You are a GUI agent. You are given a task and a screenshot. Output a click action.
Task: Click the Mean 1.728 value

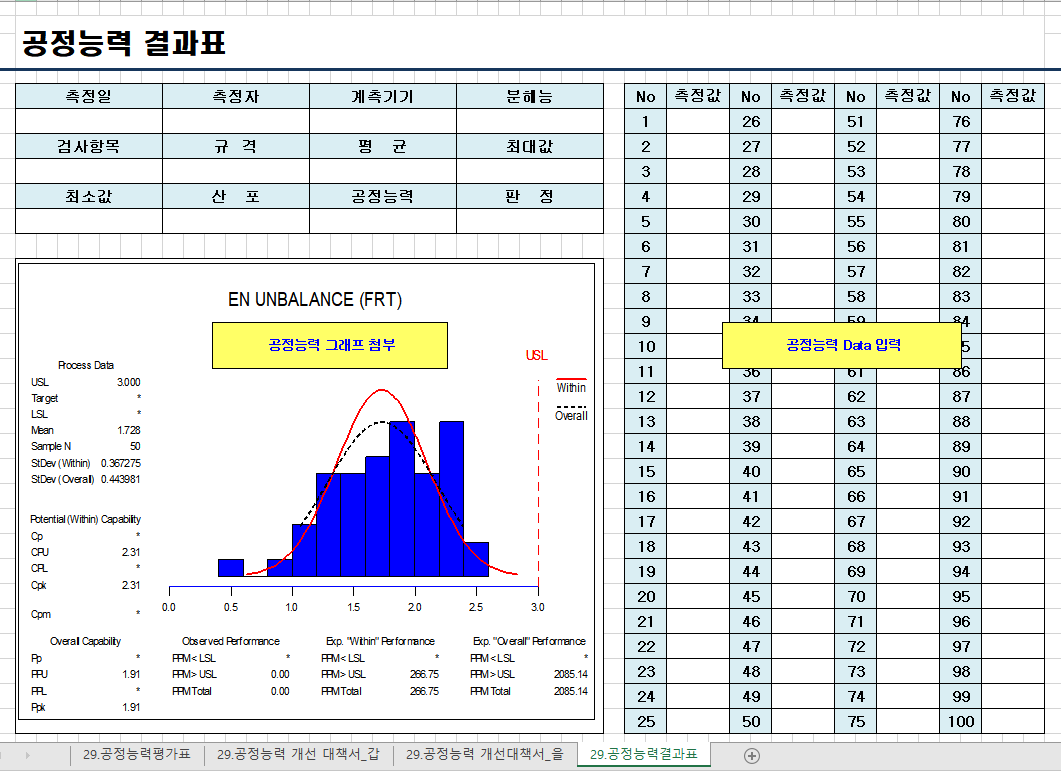[129, 431]
